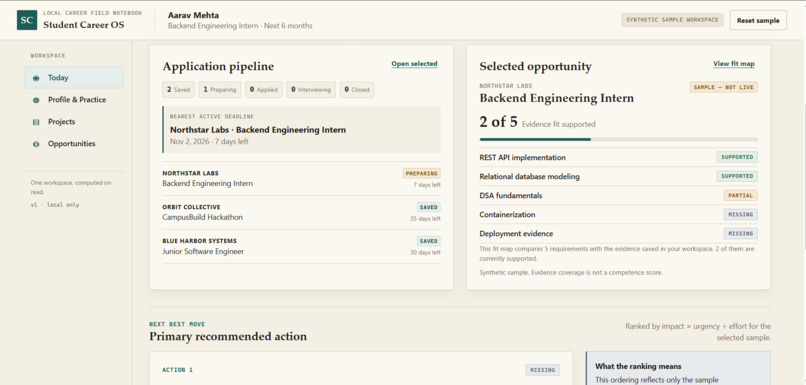Viewport: 806px width, 385px height.
Task: Navigate to Opportunities
Action: point(74,144)
